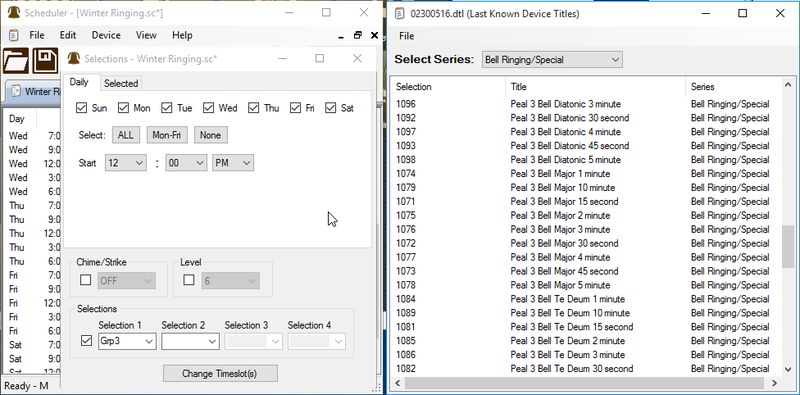Click the bell icon in Scheduler title bar

coord(13,13)
